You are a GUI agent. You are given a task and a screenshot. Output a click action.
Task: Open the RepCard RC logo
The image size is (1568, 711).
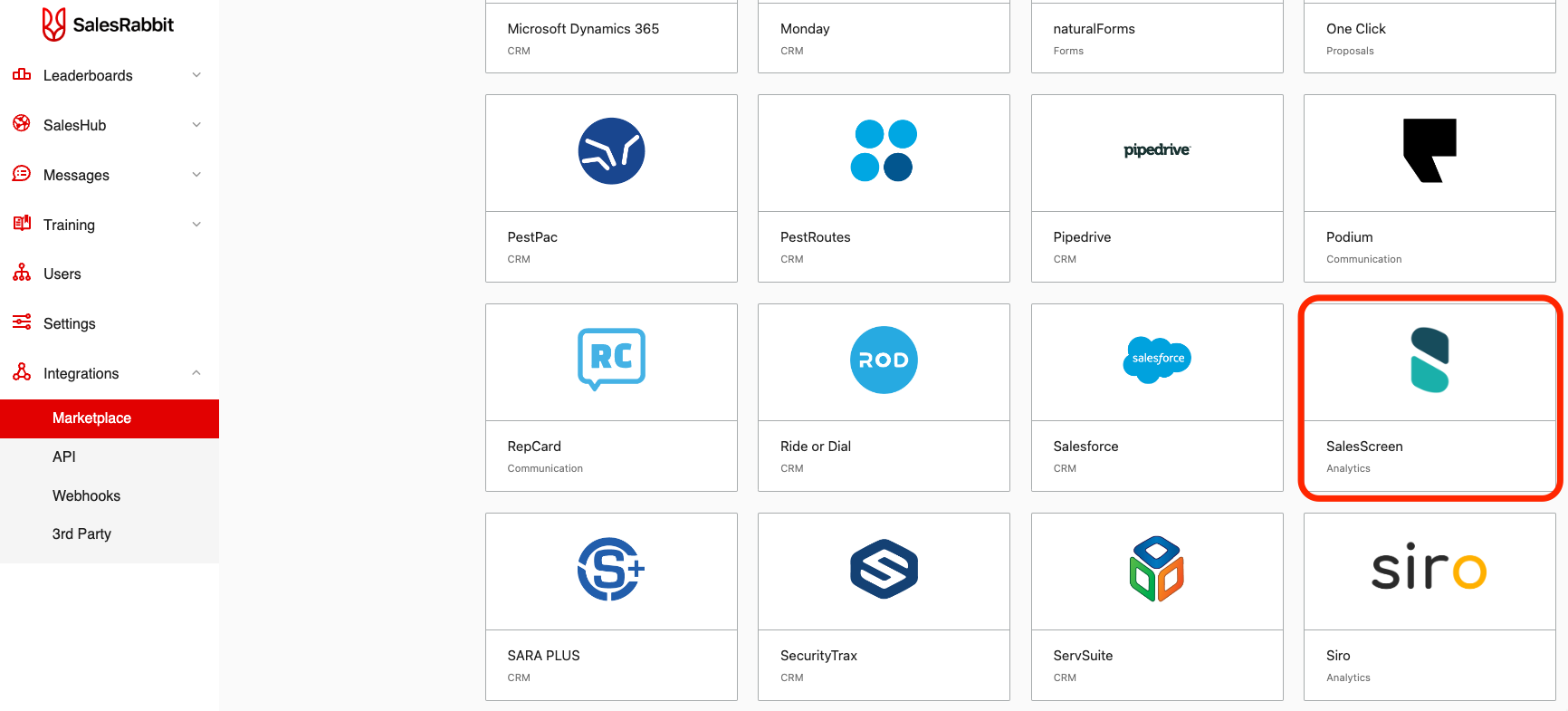(x=611, y=360)
